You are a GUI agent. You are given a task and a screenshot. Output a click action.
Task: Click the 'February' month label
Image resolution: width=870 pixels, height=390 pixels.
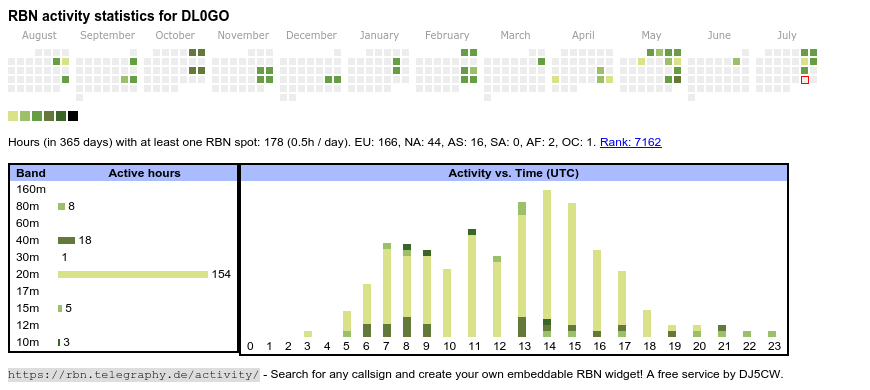tap(447, 36)
